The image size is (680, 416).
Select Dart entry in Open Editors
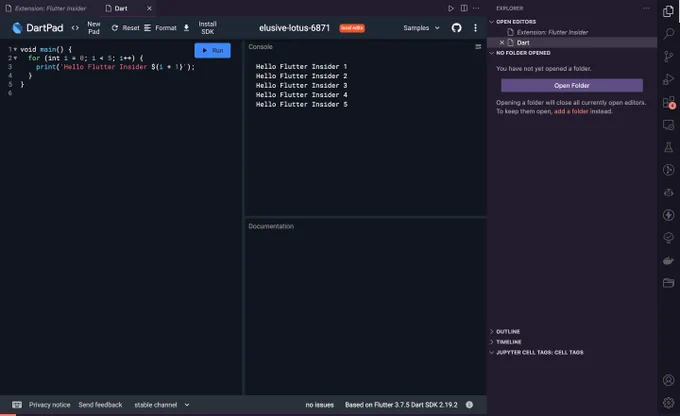point(523,43)
